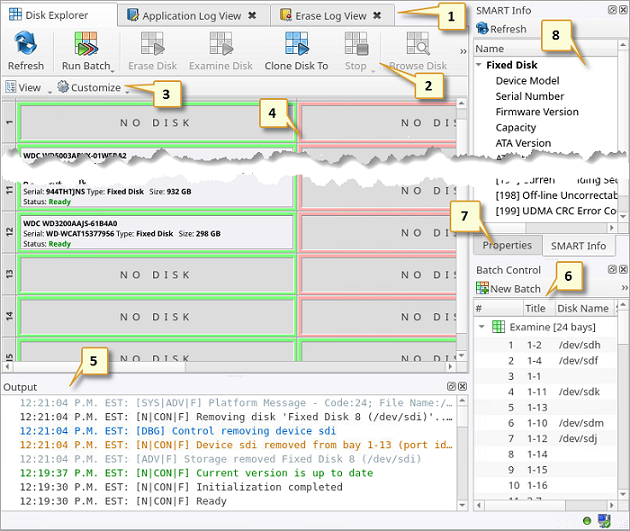Viewport: 630px width, 531px height.
Task: Undock the SMART Info panel
Action: click(612, 10)
